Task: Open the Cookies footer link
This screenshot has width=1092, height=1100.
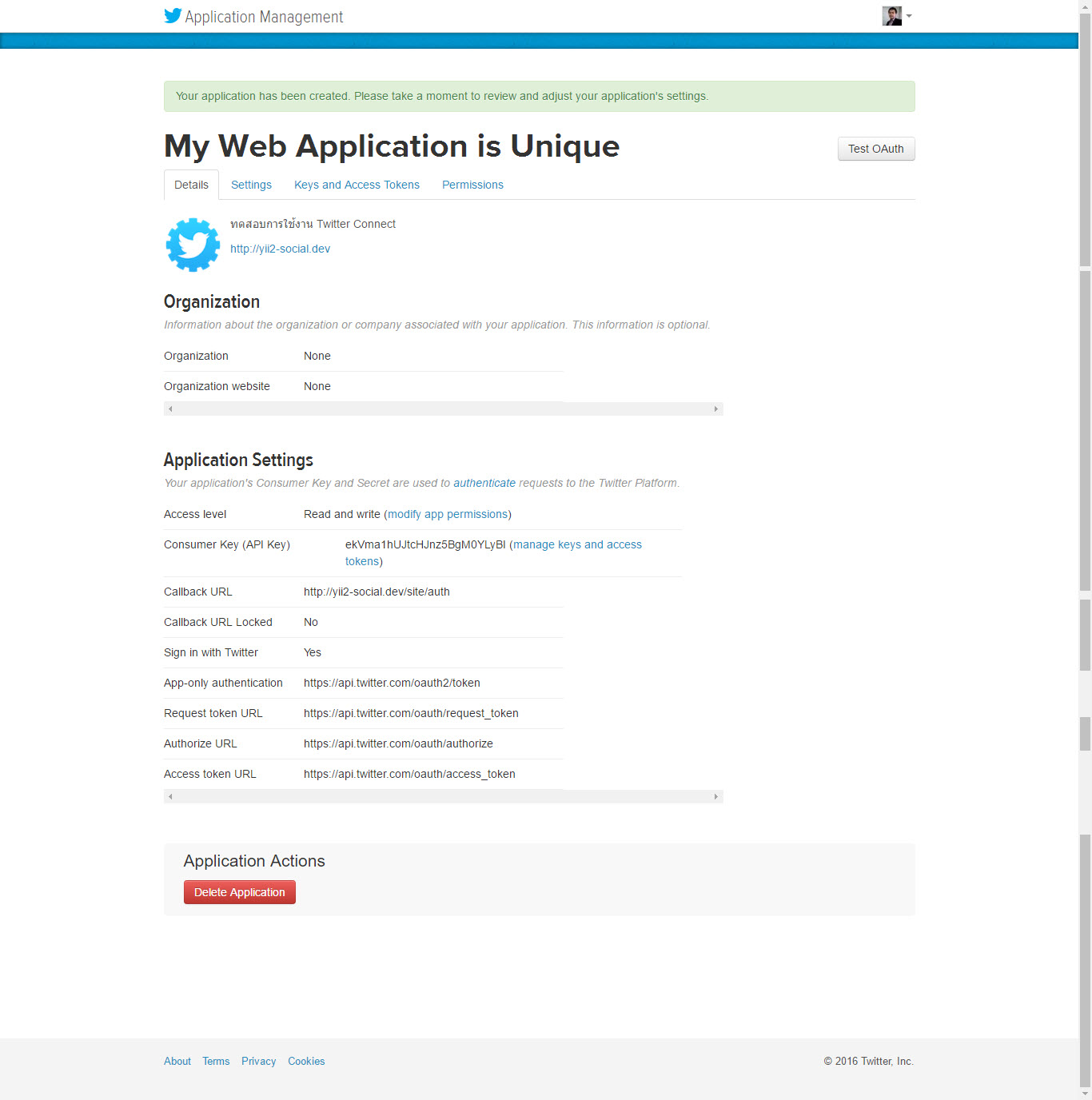Action: pyautogui.click(x=306, y=1062)
